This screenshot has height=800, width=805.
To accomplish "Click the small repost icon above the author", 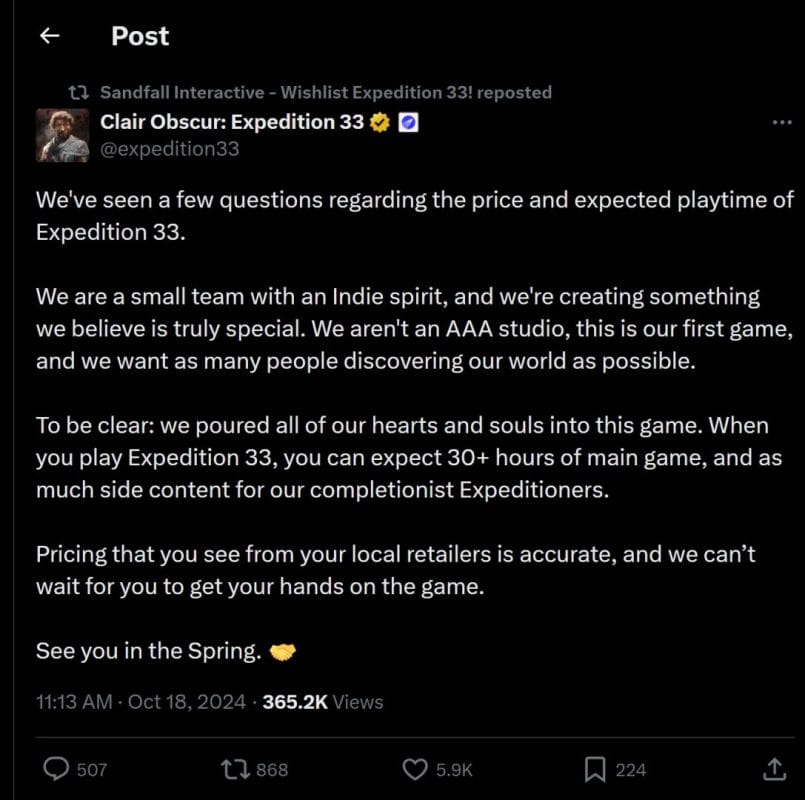I will [77, 92].
